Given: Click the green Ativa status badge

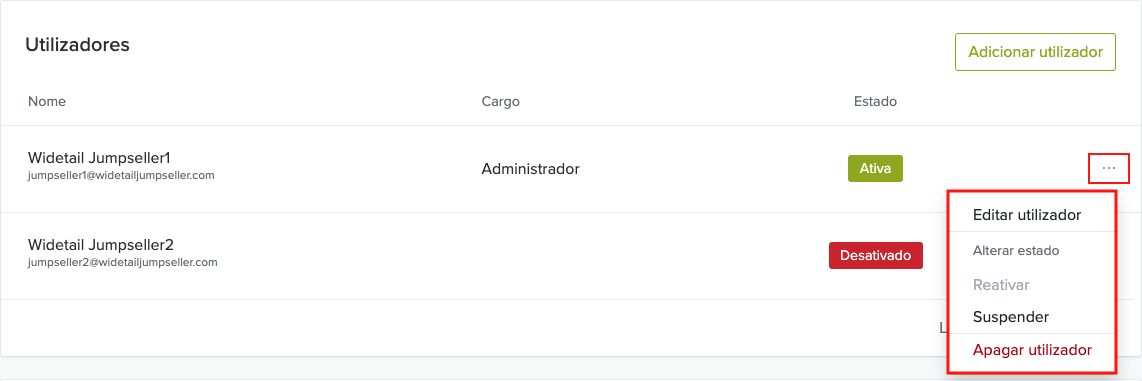Looking at the screenshot, I should click(x=875, y=168).
